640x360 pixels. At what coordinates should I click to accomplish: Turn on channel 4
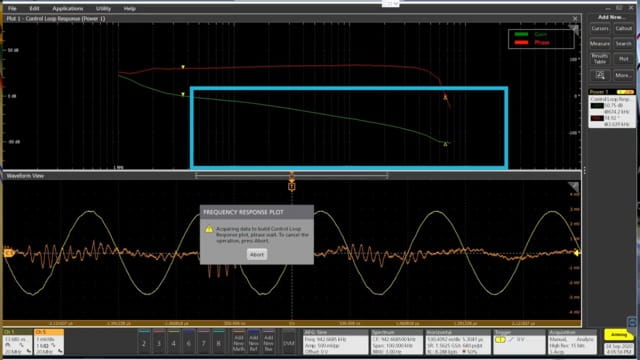click(173, 342)
